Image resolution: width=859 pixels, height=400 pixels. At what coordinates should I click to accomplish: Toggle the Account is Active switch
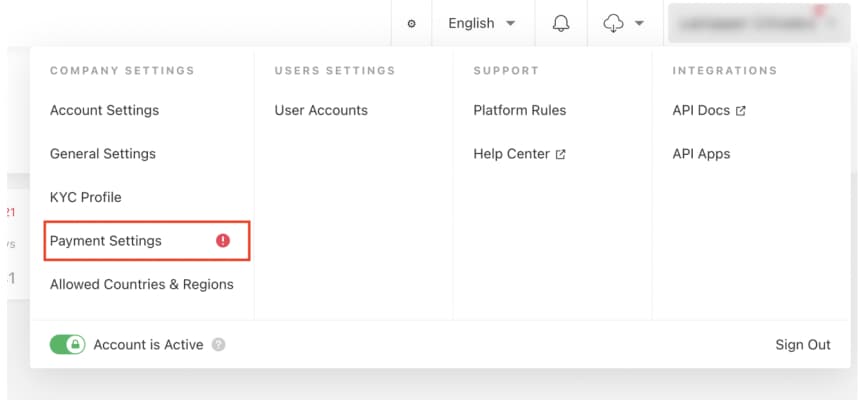click(x=67, y=345)
